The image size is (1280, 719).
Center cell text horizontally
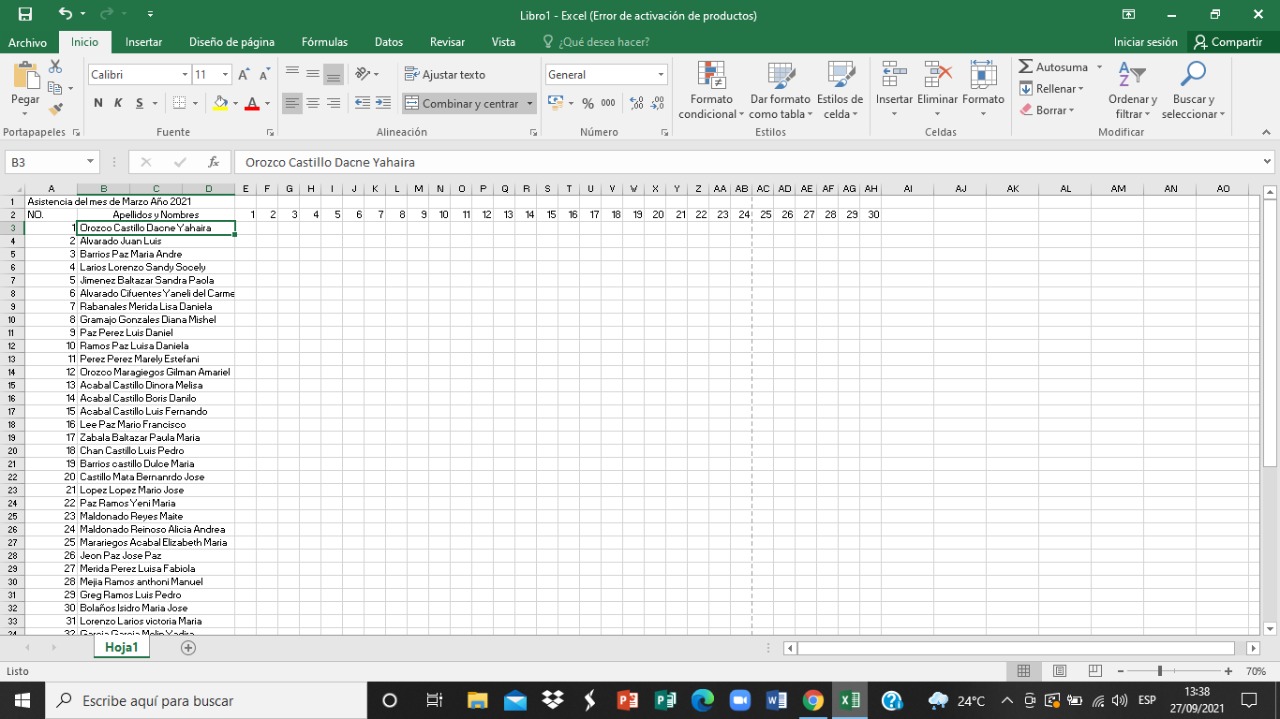313,103
